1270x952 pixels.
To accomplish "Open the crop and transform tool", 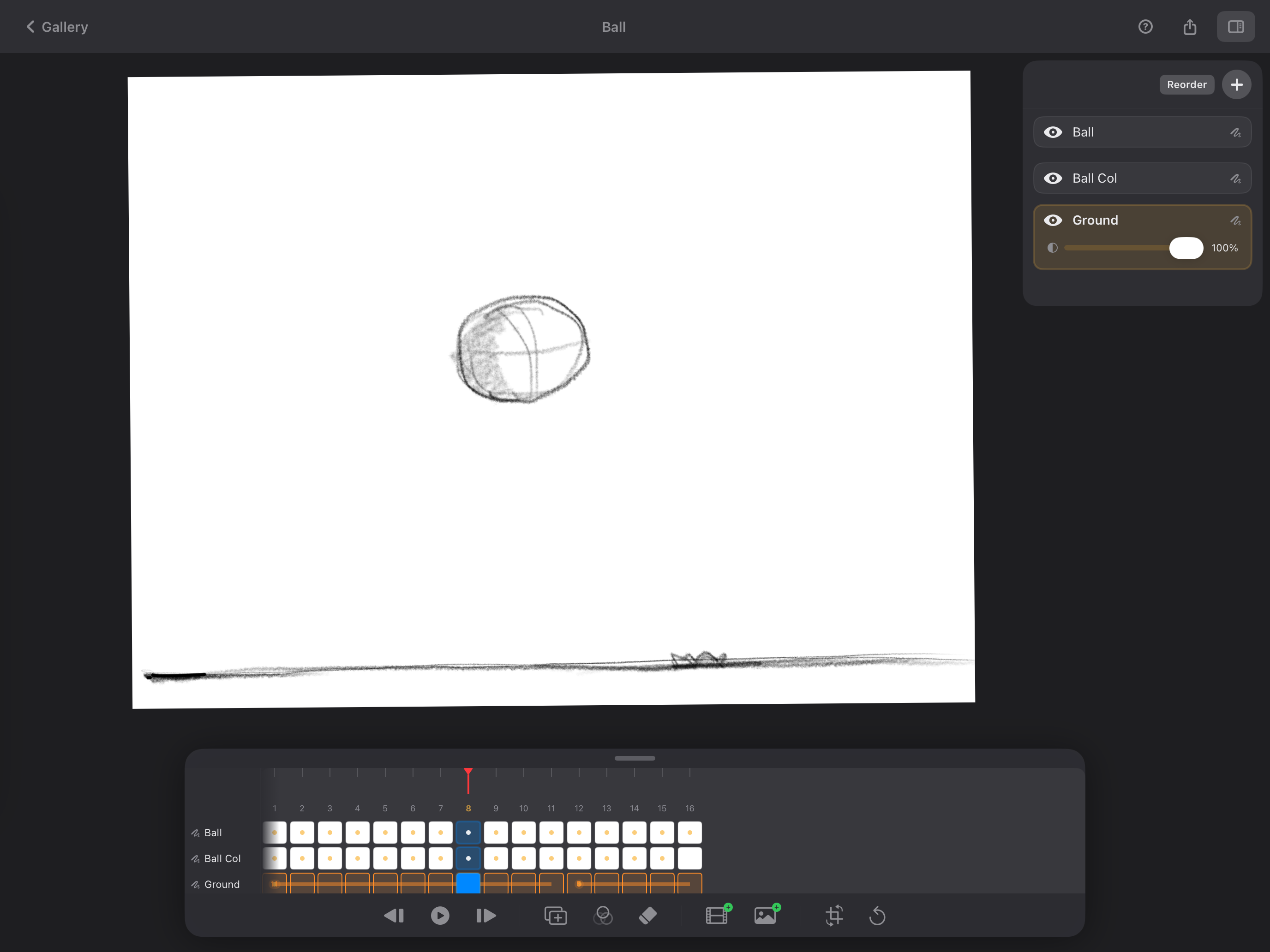I will tap(834, 915).
